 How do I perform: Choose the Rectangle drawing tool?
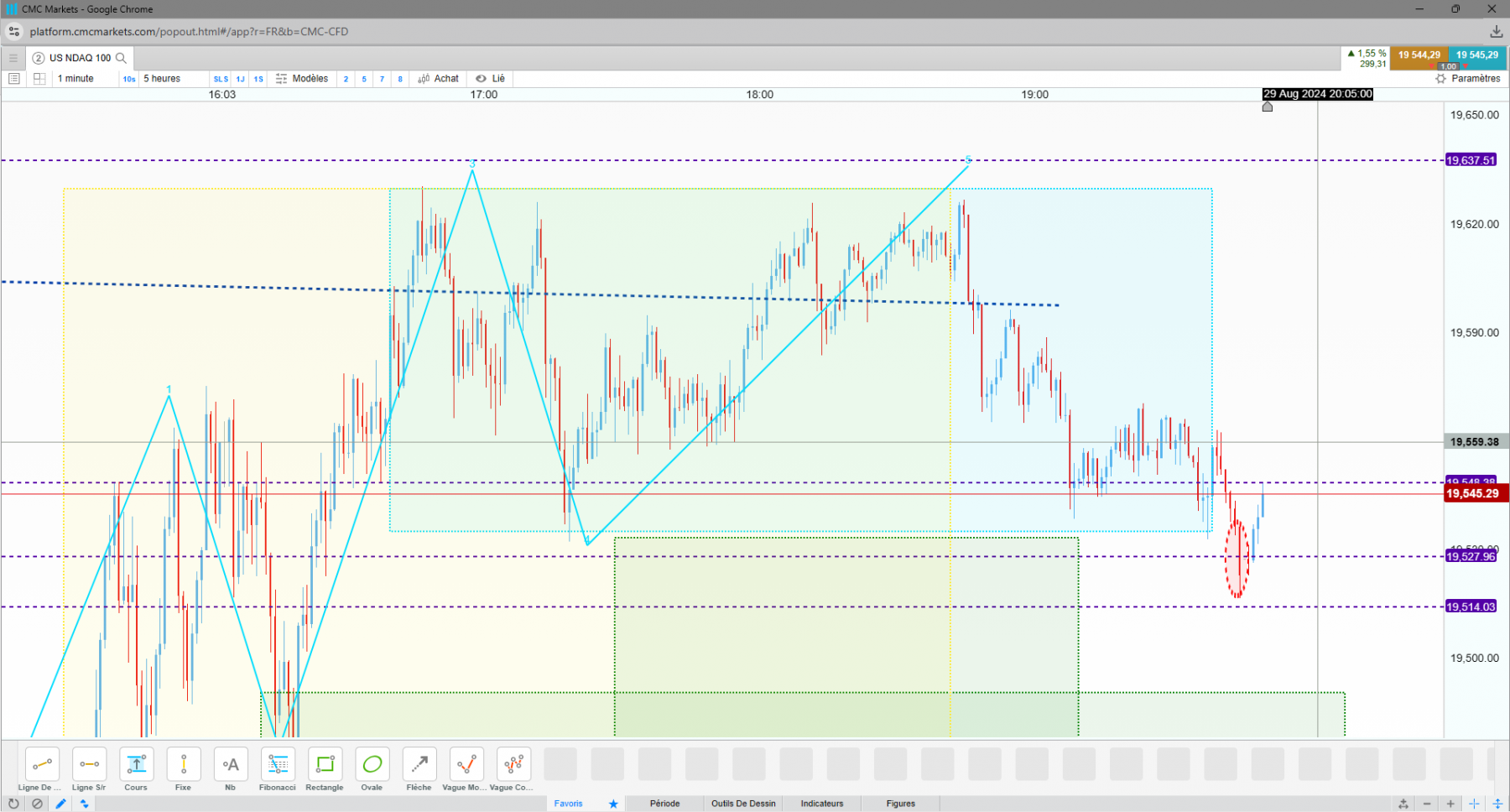coord(325,769)
